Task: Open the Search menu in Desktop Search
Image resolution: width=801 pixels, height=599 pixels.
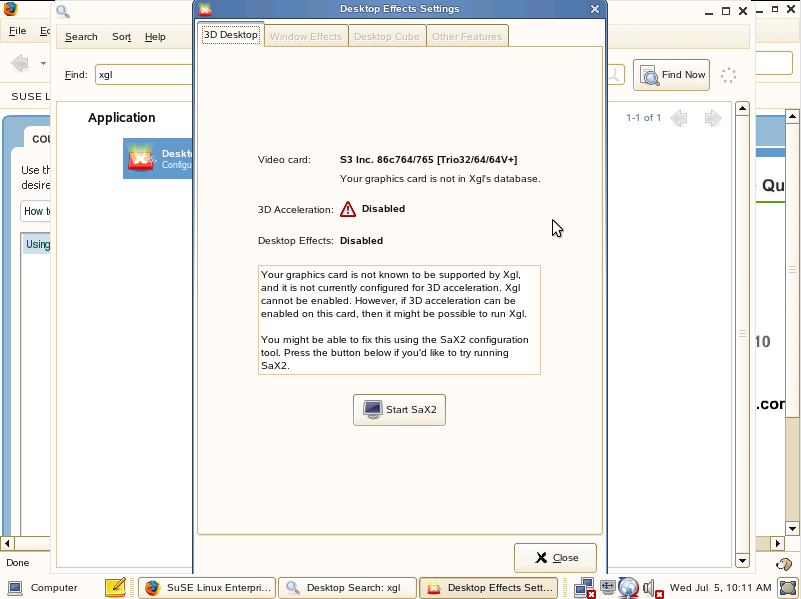Action: [x=81, y=37]
